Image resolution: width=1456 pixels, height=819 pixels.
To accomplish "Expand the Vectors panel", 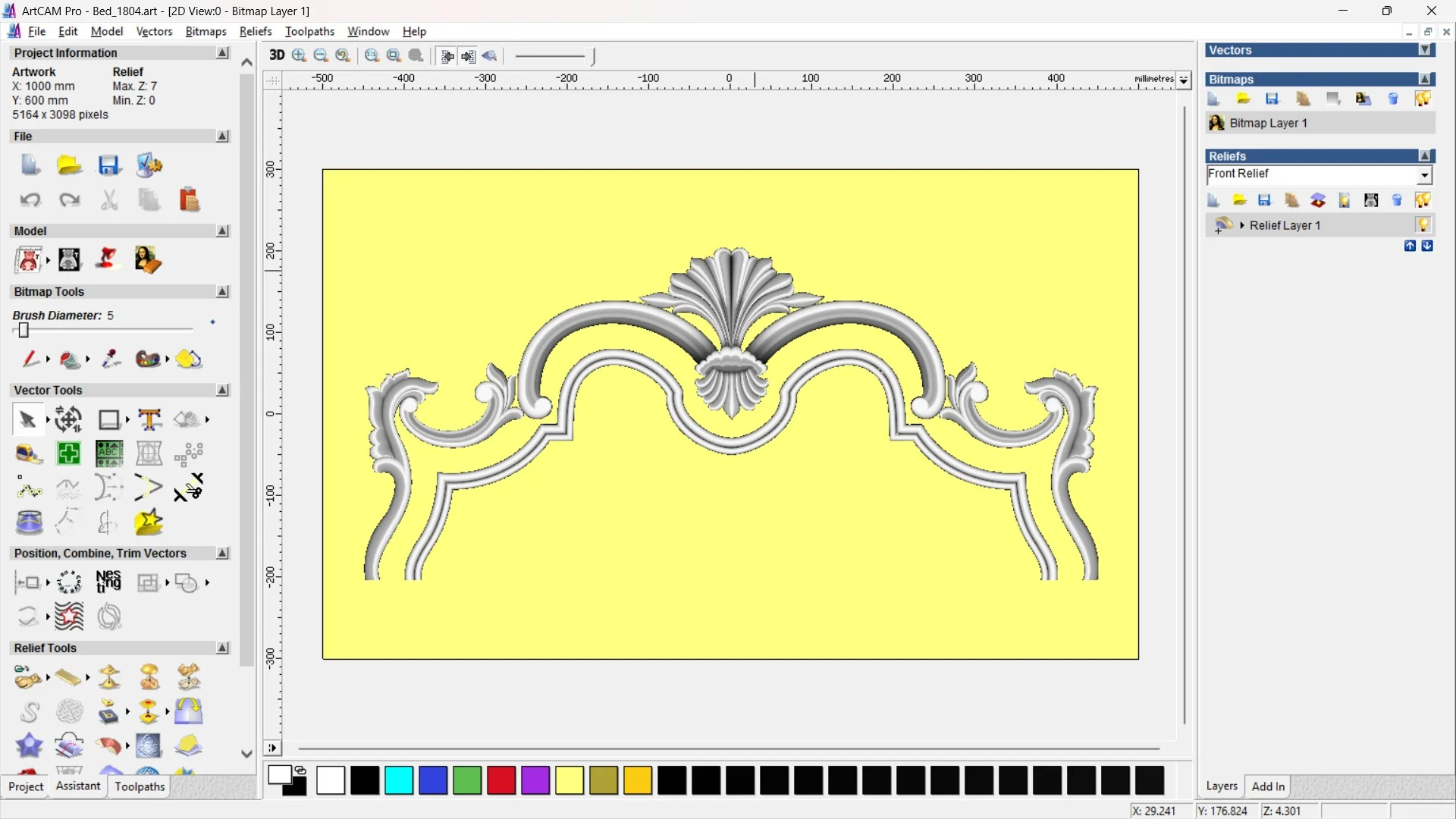I will tap(1425, 50).
